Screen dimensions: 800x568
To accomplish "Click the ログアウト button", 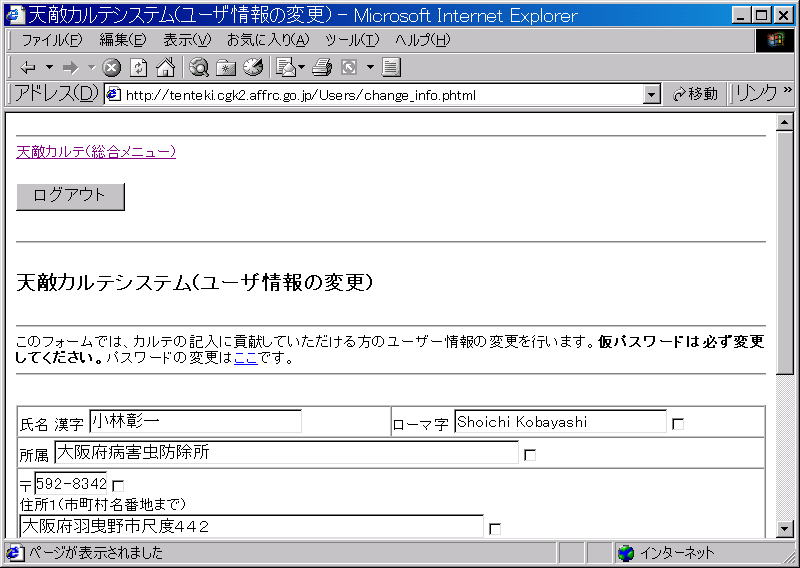I will pyautogui.click(x=70, y=196).
